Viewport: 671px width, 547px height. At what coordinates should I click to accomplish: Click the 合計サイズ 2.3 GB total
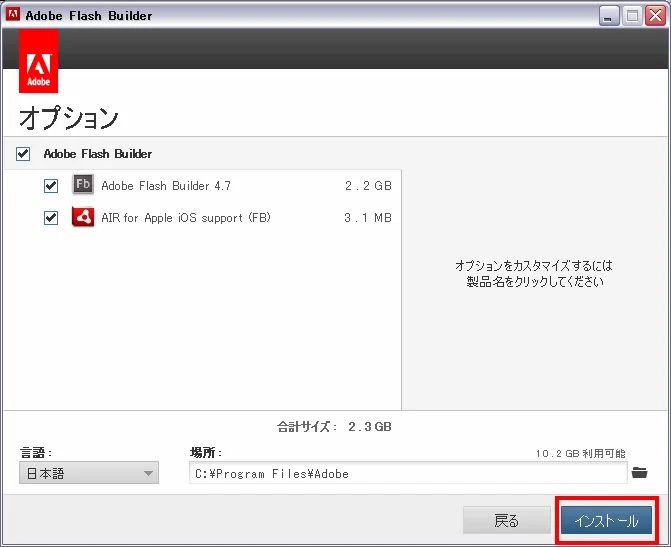click(334, 427)
